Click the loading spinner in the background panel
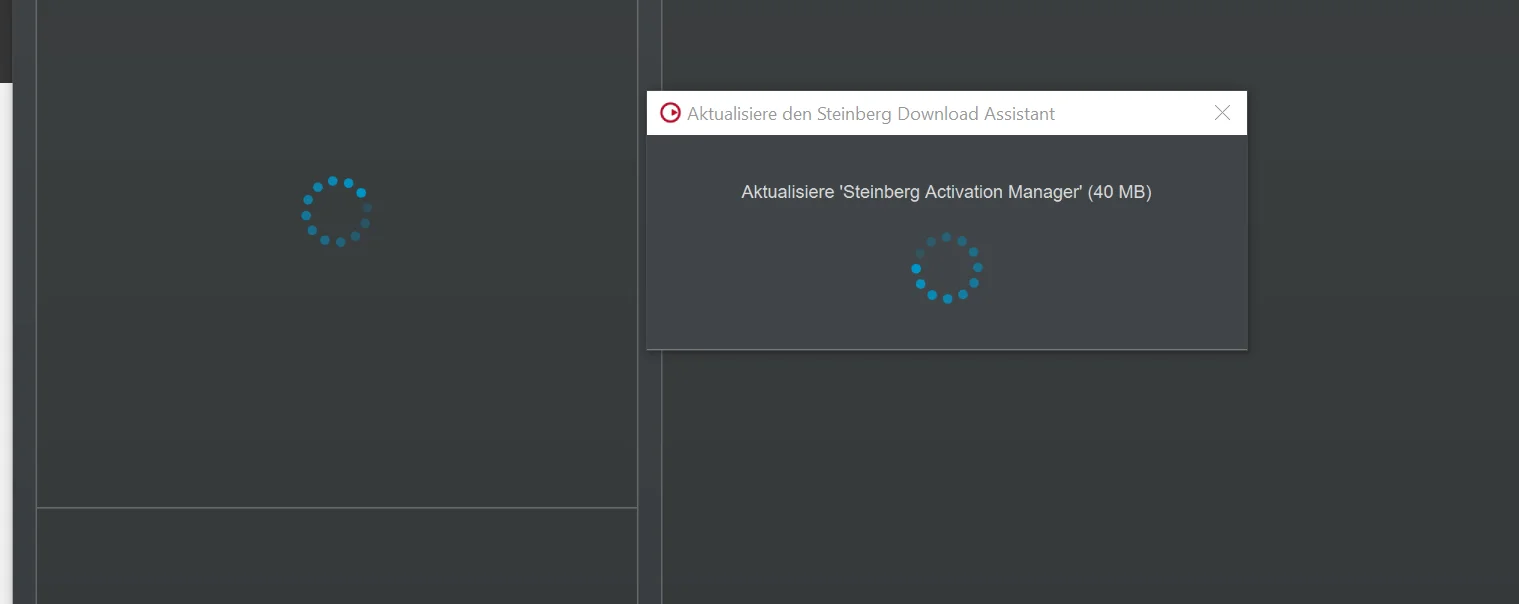The height and width of the screenshot is (604, 1519). click(x=337, y=211)
